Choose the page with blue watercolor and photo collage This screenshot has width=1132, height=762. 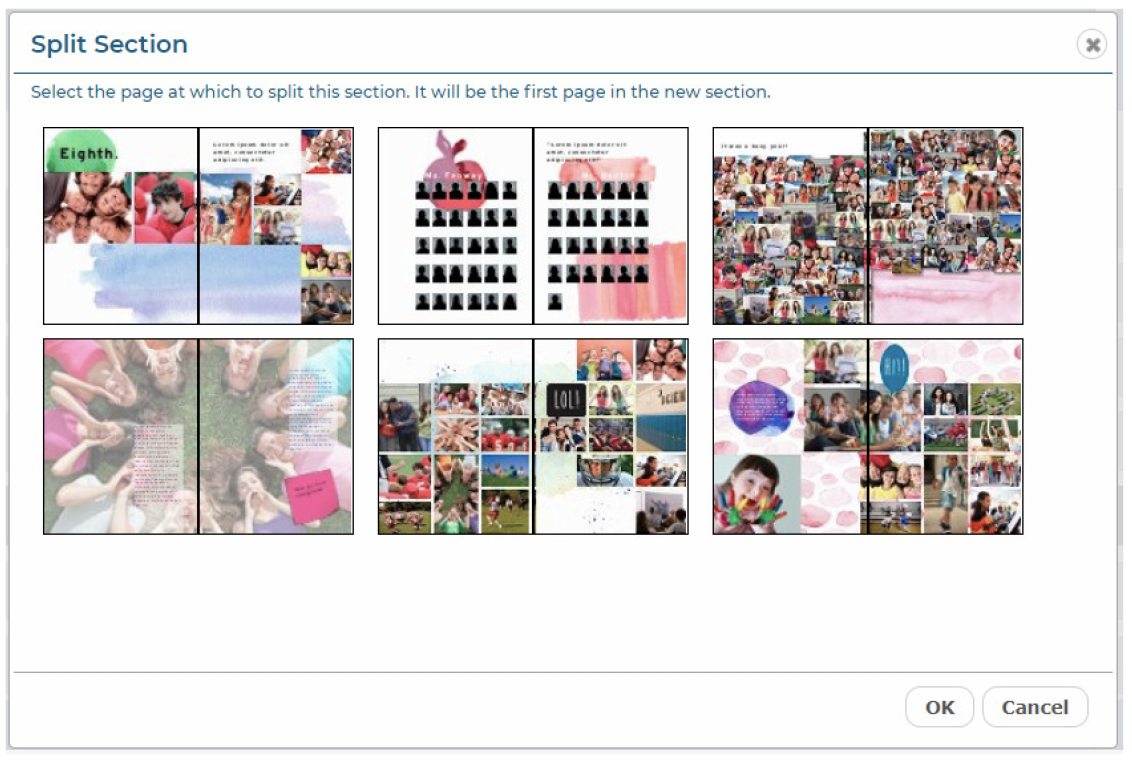point(276,226)
